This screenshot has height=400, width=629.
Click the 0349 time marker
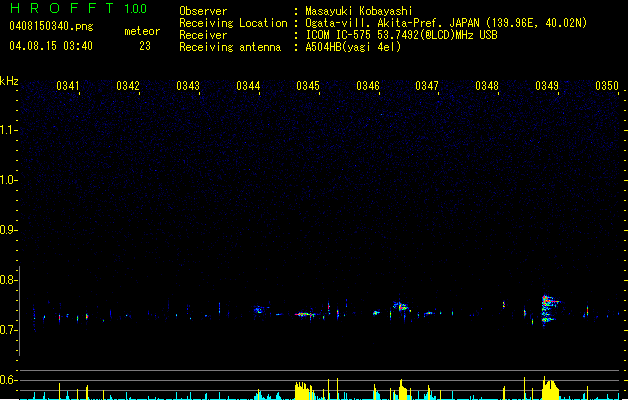[547, 86]
